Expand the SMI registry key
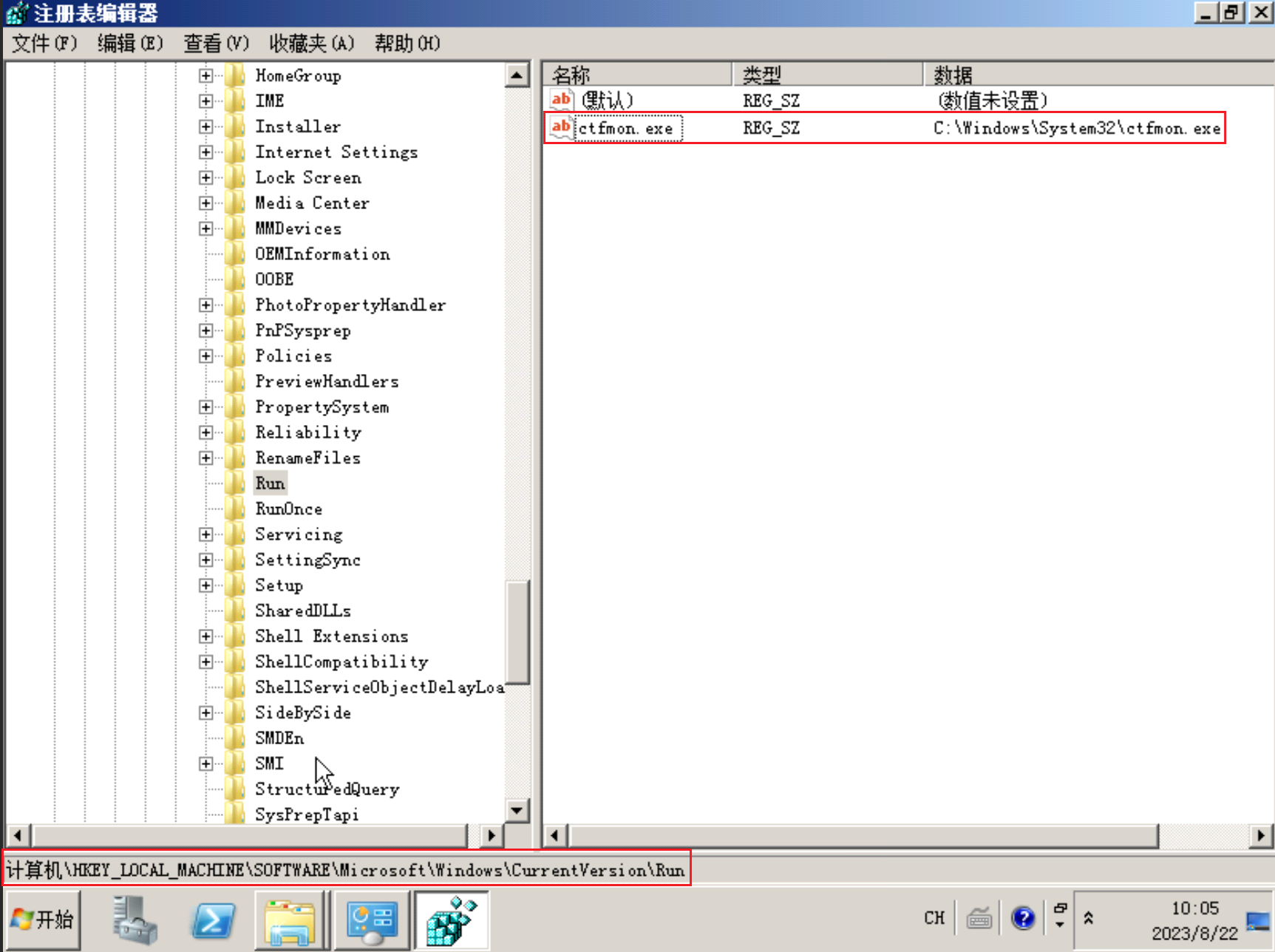 point(205,763)
